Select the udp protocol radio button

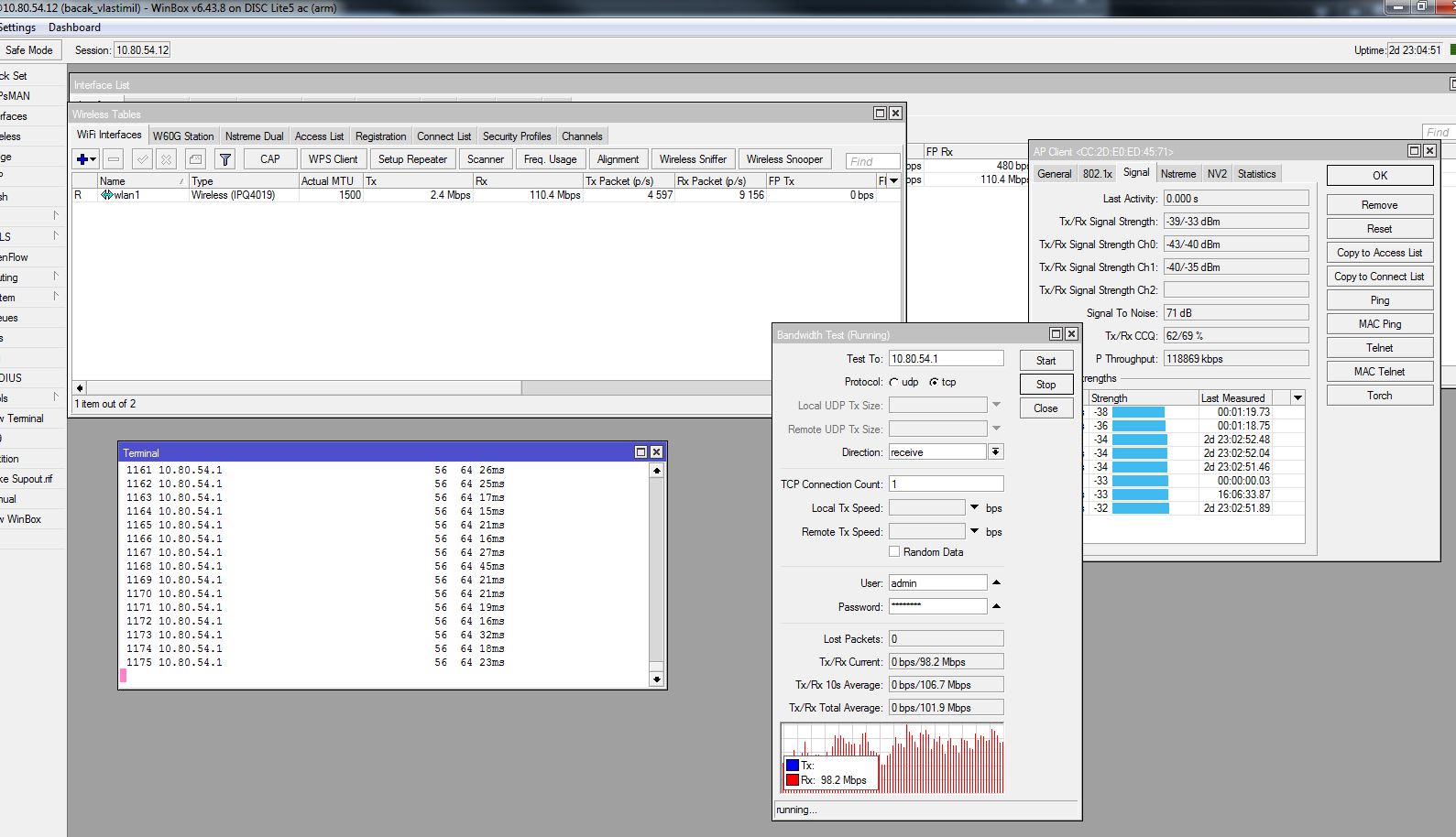[894, 382]
